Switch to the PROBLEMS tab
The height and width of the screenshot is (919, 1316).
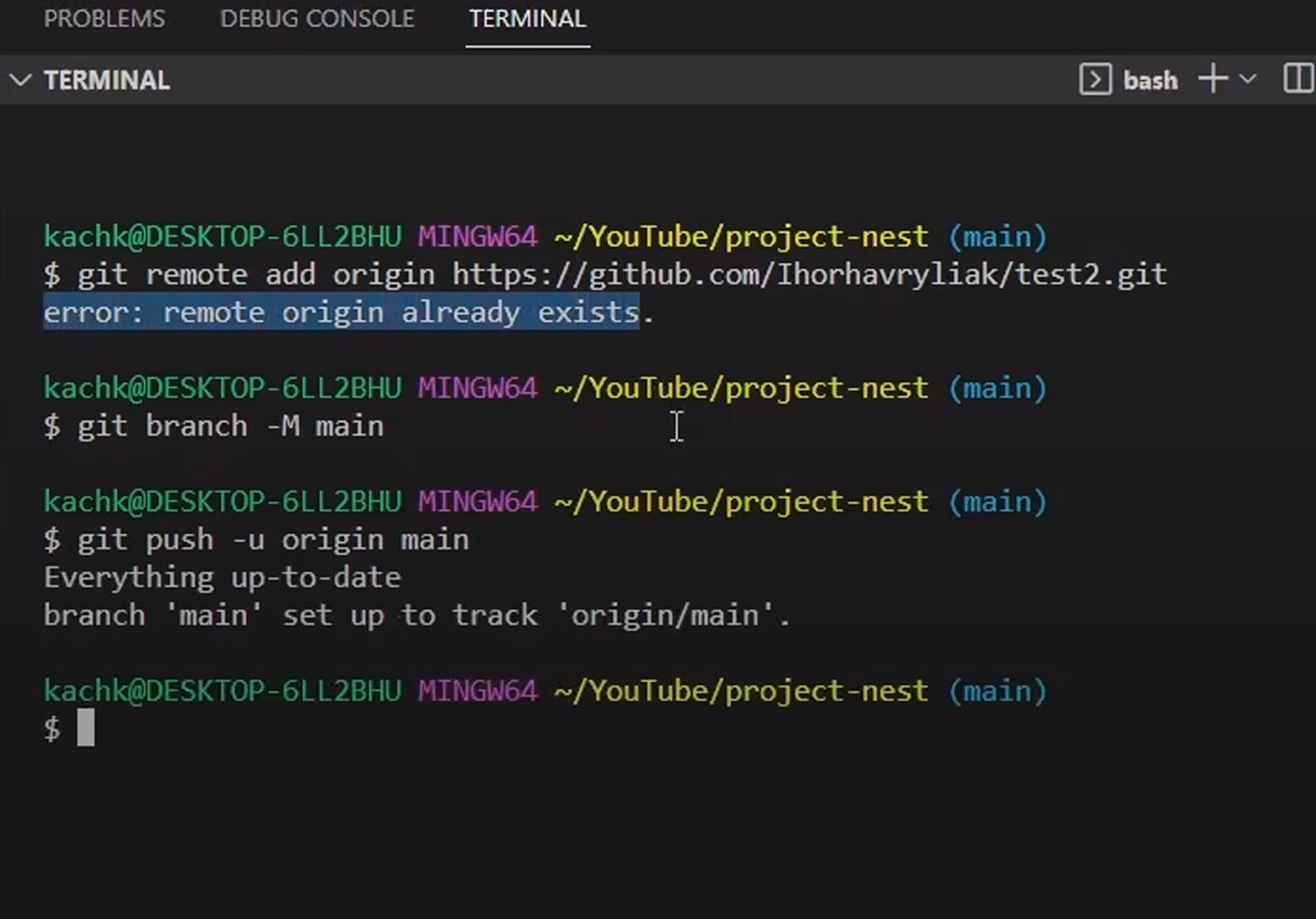click(104, 18)
